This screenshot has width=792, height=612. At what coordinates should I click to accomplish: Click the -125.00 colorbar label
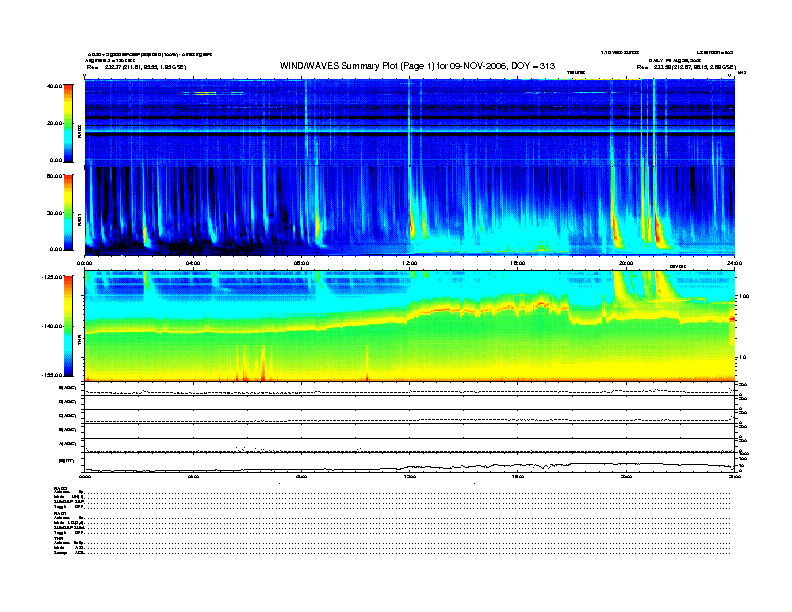(x=53, y=277)
